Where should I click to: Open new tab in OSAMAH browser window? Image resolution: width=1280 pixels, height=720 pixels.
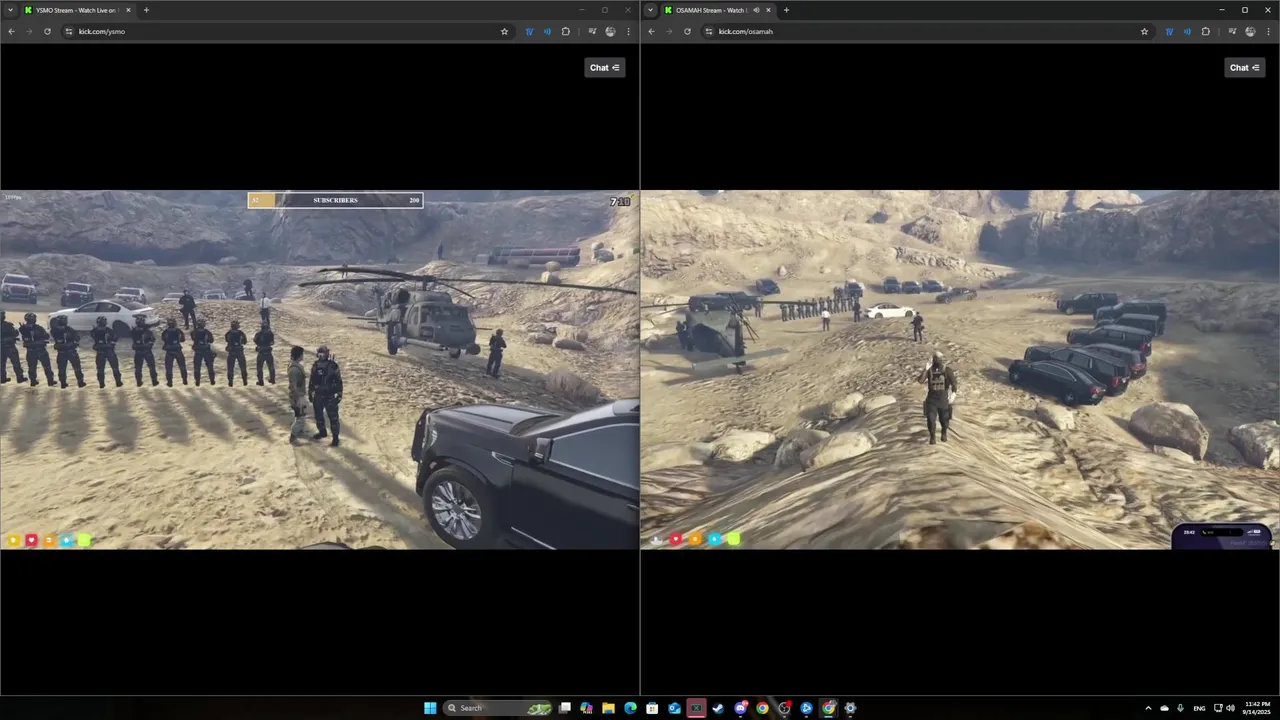[x=786, y=10]
